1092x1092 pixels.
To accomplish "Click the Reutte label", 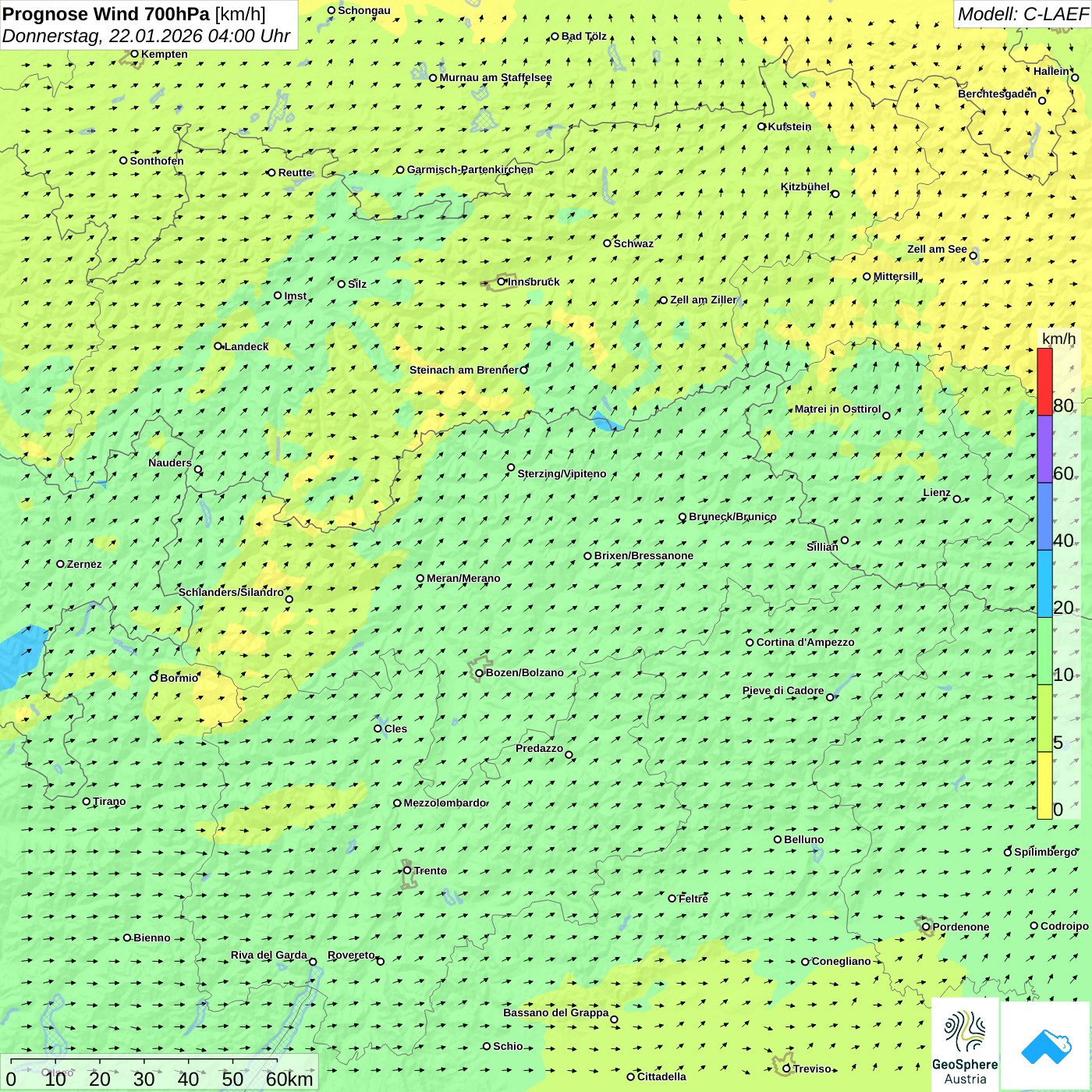I will (x=295, y=172).
